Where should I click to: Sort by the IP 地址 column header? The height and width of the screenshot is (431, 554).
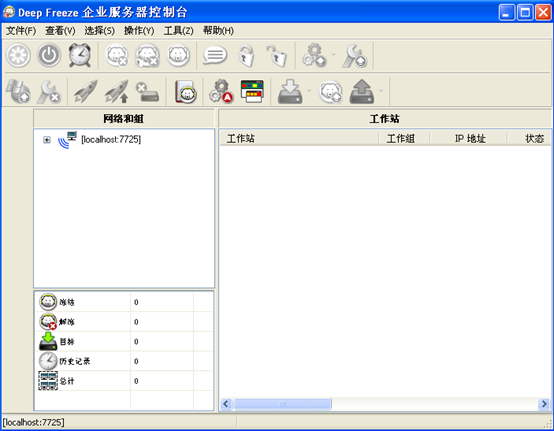(469, 138)
